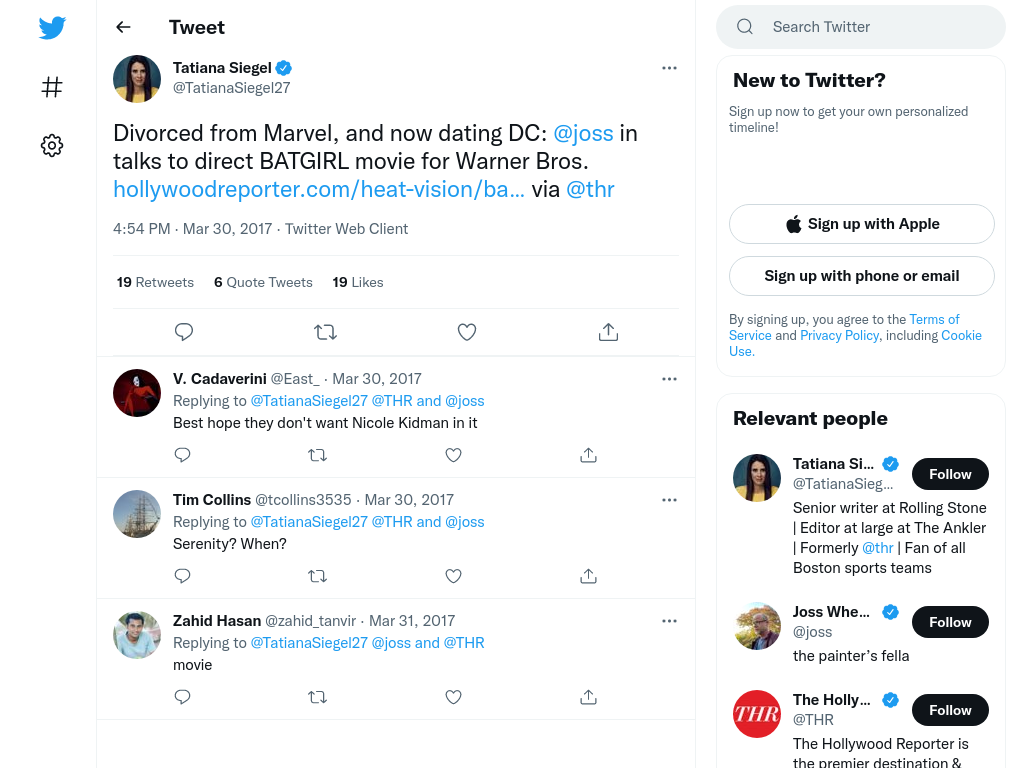Open the hollywoodreporter.com article link

tap(319, 189)
